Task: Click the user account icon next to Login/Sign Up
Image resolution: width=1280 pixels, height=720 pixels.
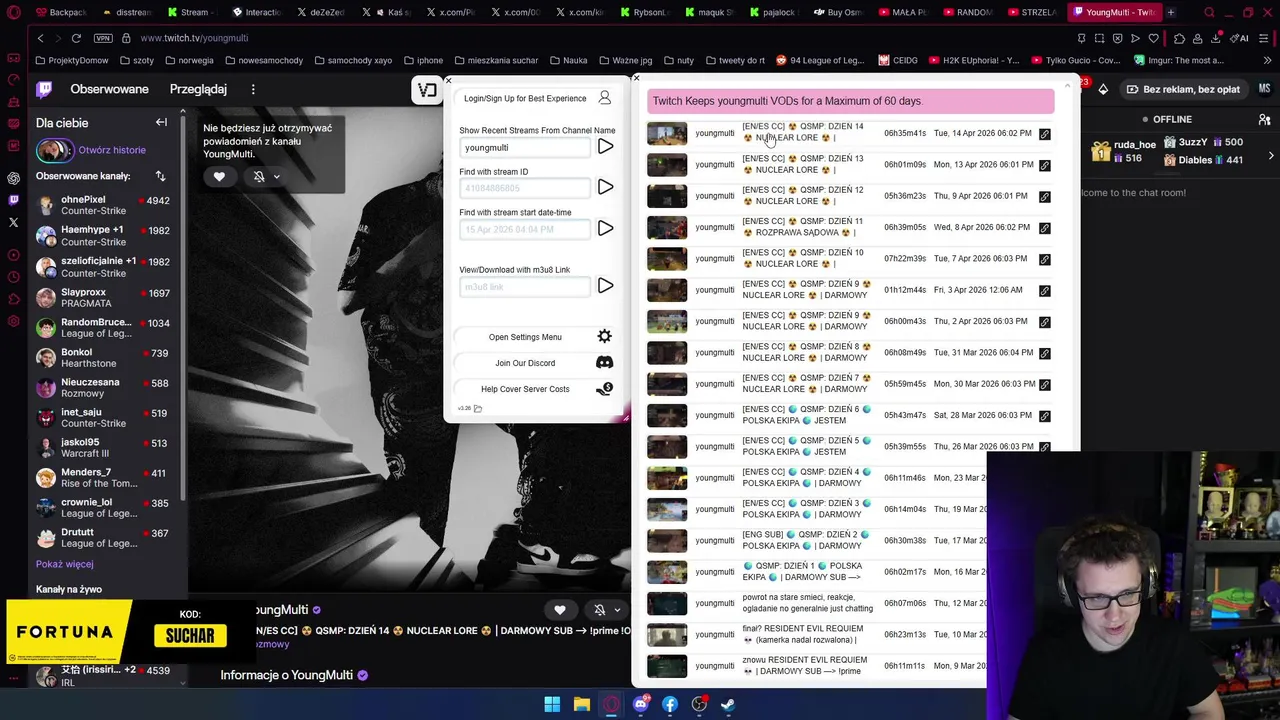Action: click(604, 98)
